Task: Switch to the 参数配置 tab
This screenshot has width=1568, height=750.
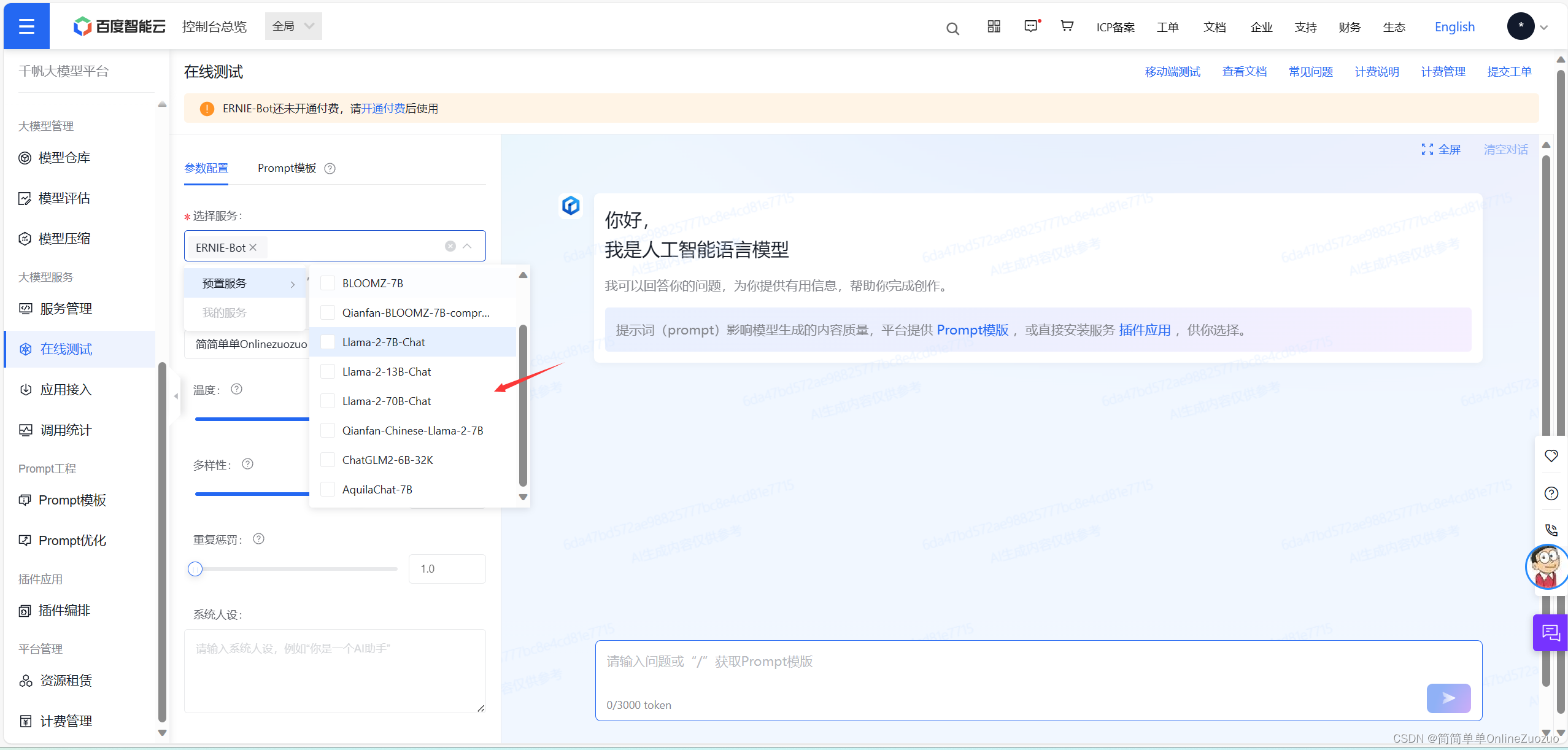Action: click(206, 168)
